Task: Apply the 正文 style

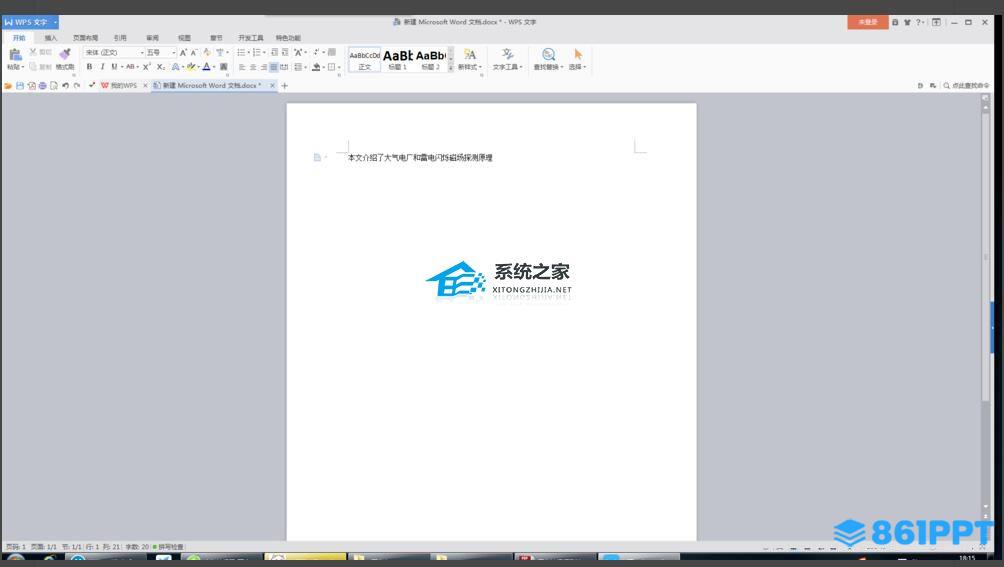Action: (364, 59)
